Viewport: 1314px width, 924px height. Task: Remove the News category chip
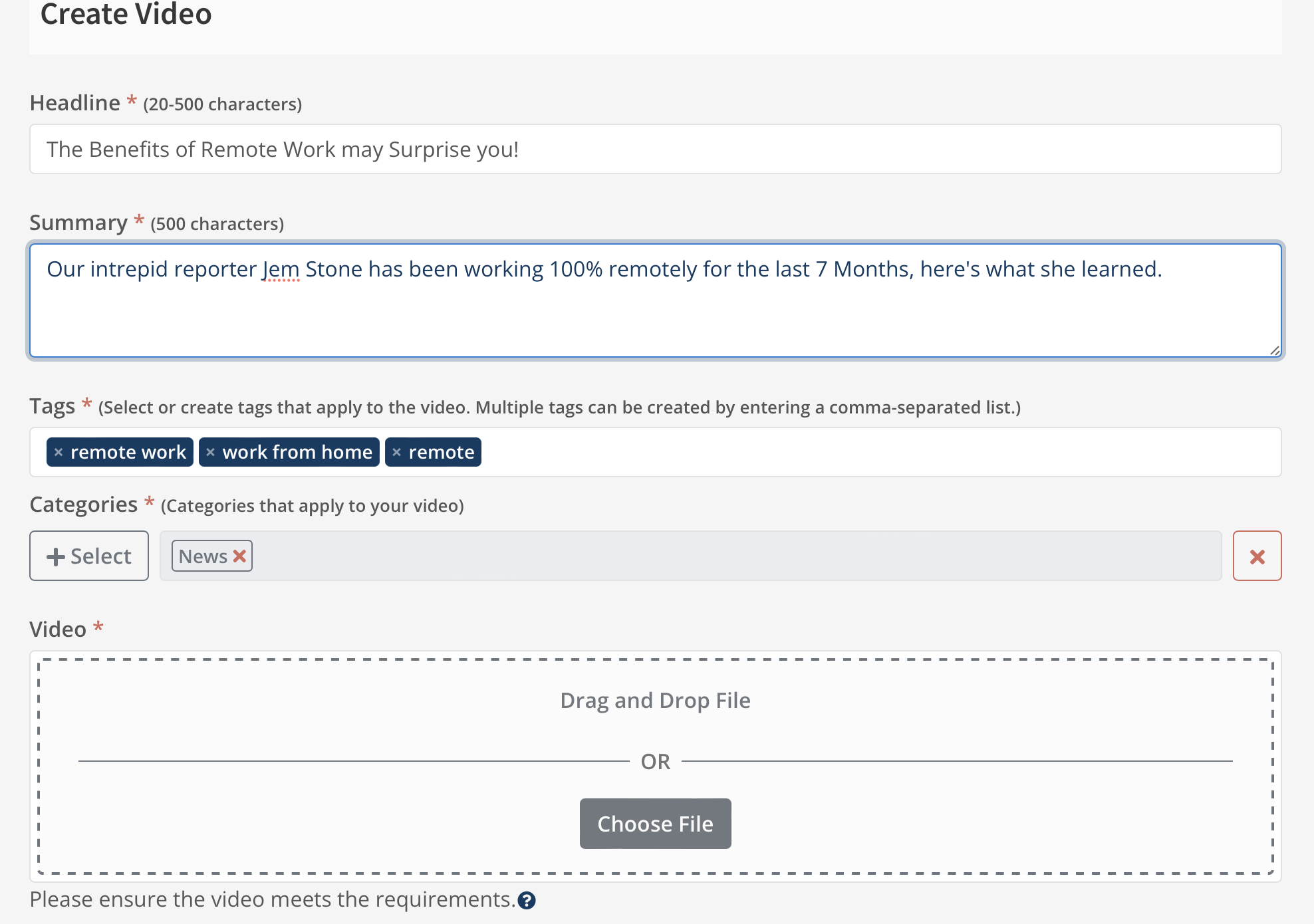click(x=240, y=556)
